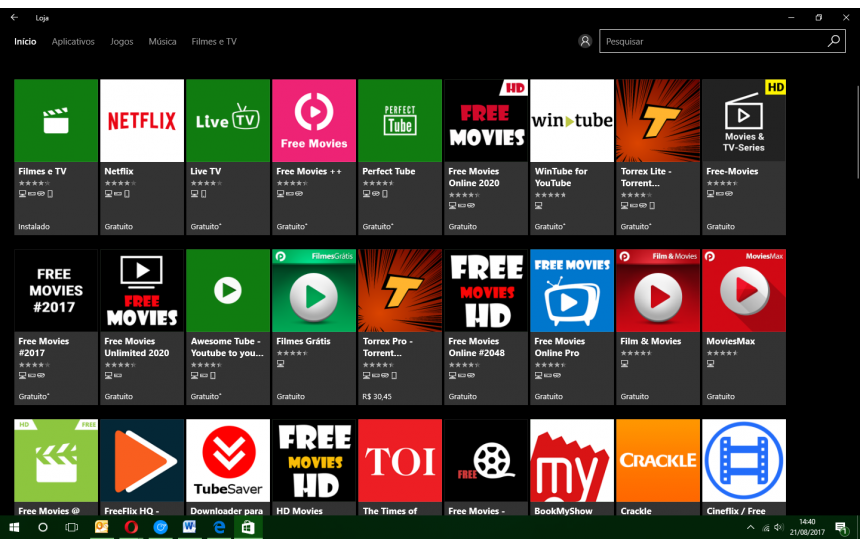The image size is (860, 547).
Task: Open the Live TV app tile
Action: [228, 157]
